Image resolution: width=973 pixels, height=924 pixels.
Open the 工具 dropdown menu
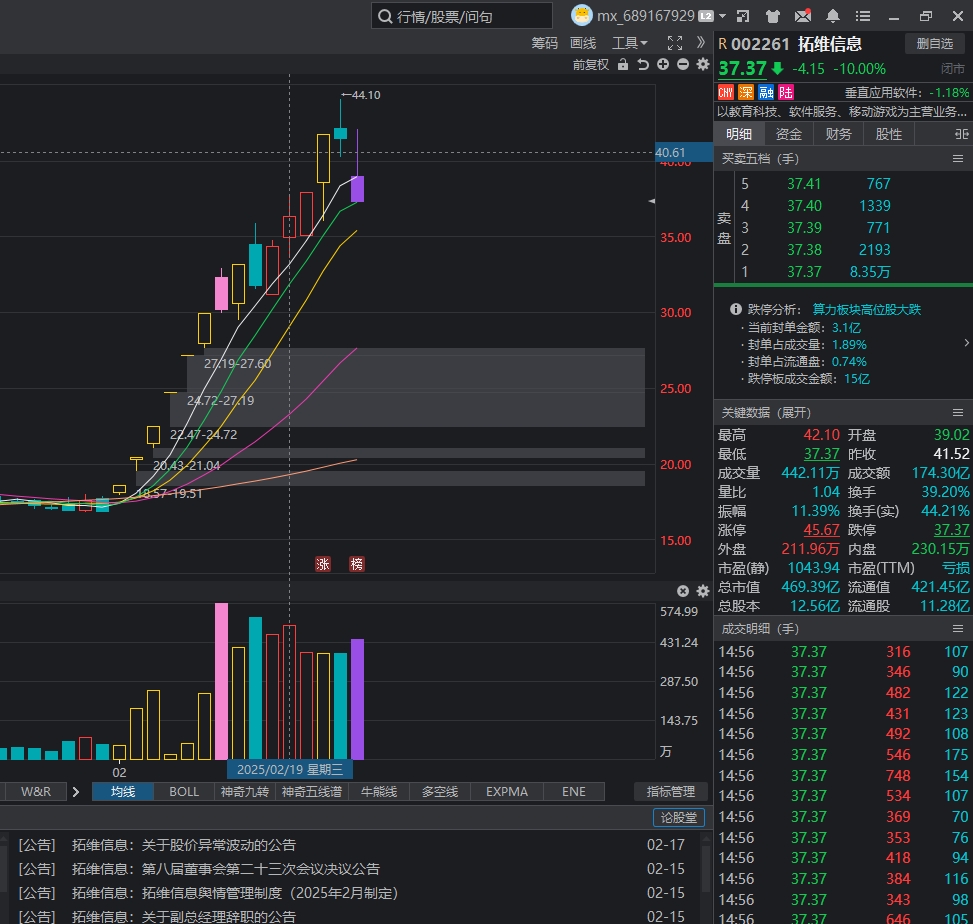click(629, 43)
